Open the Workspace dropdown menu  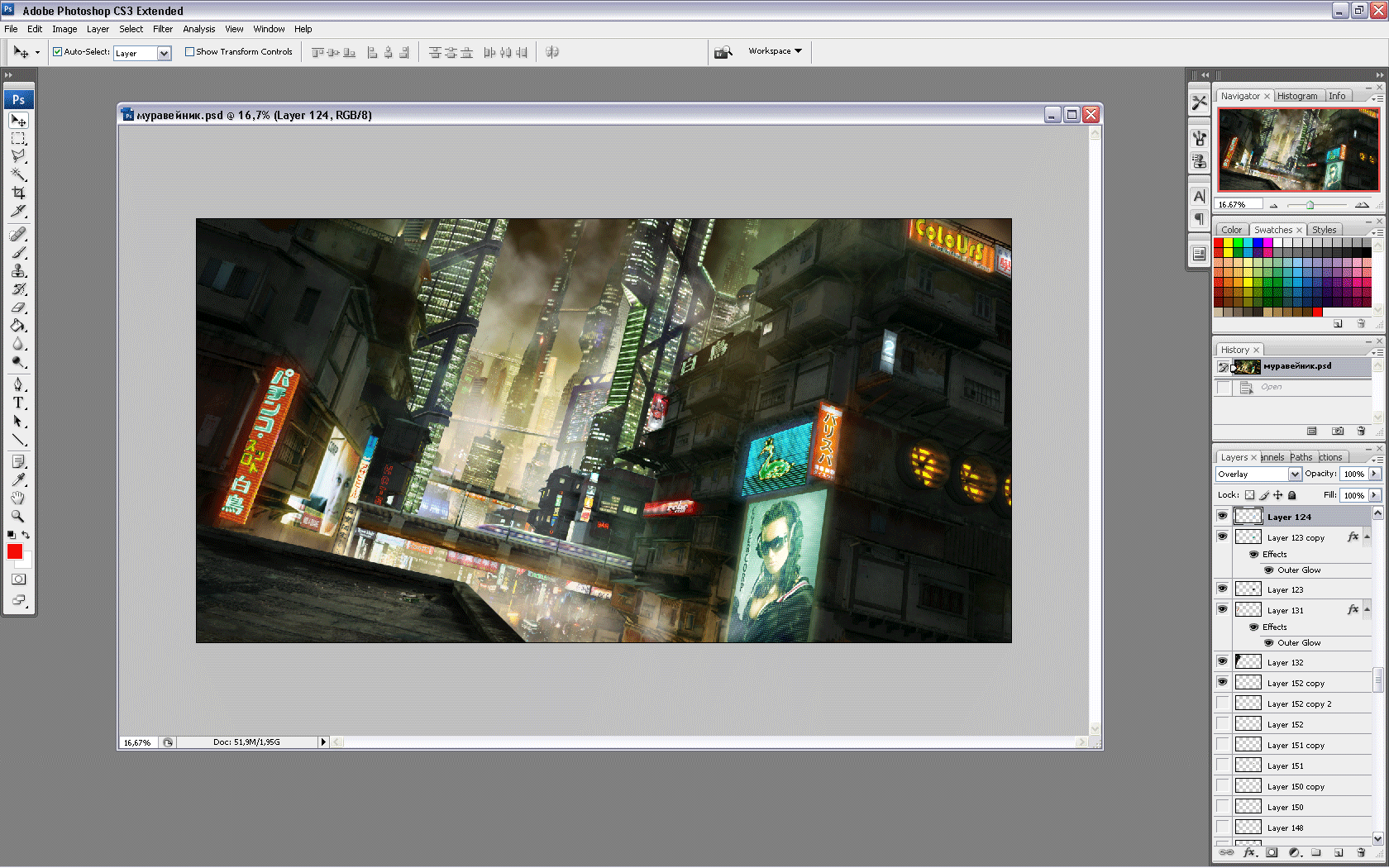(x=775, y=51)
